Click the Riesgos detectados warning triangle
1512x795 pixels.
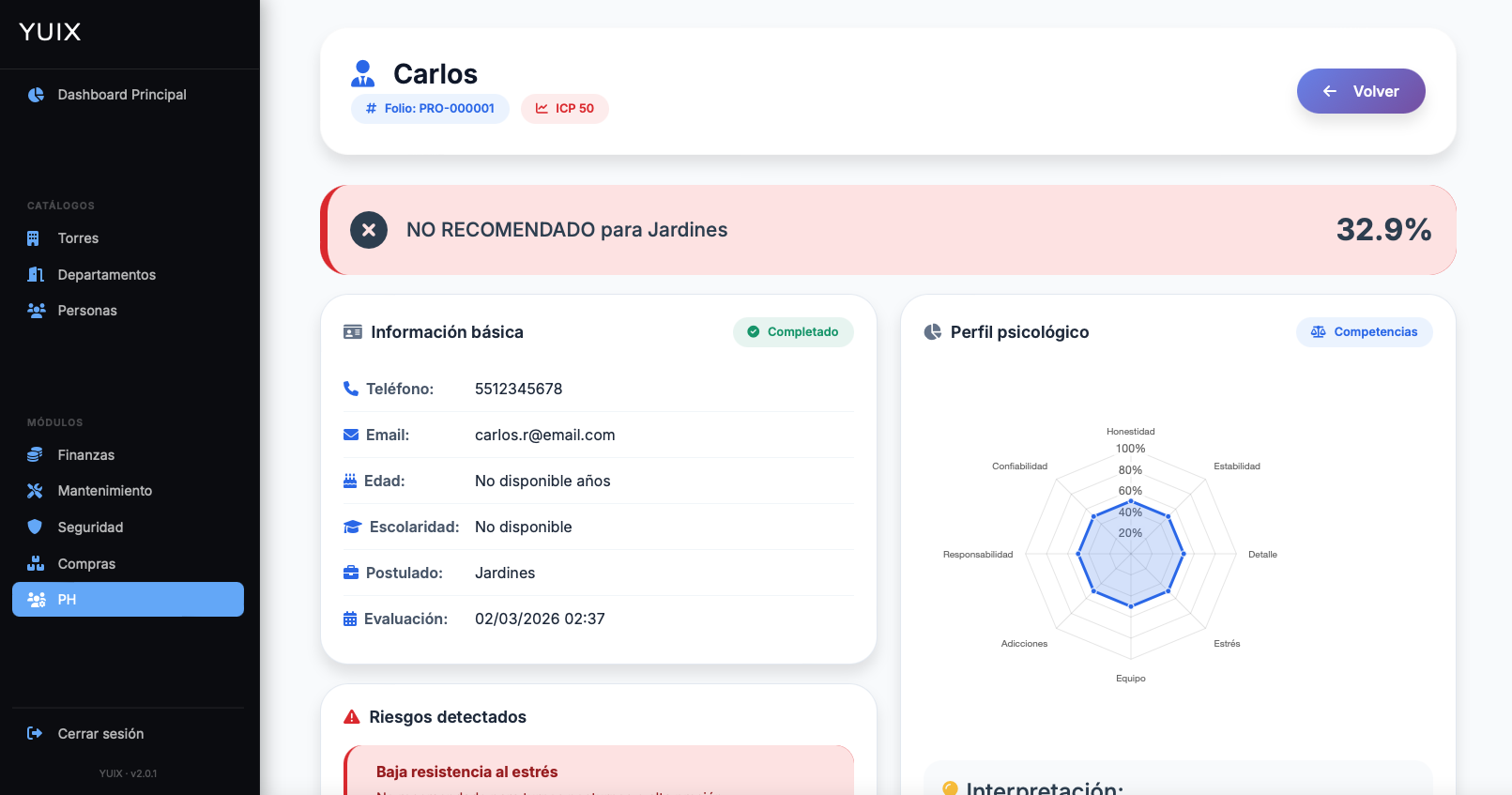point(352,717)
